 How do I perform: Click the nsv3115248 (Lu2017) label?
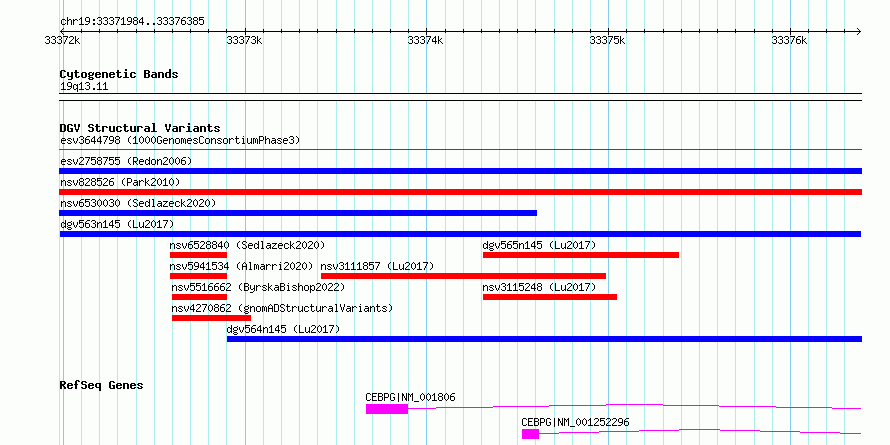(x=539, y=287)
